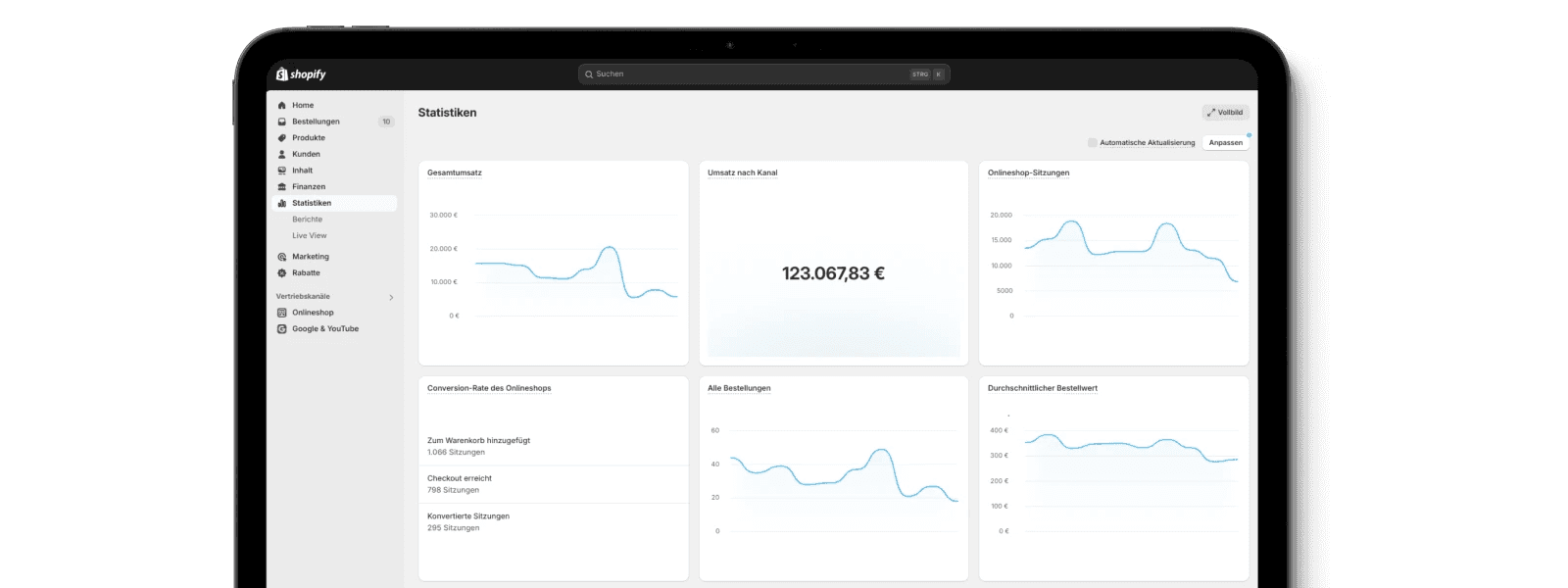This screenshot has height=588, width=1568.
Task: Open Gesamtumsatz report title
Action: point(455,172)
